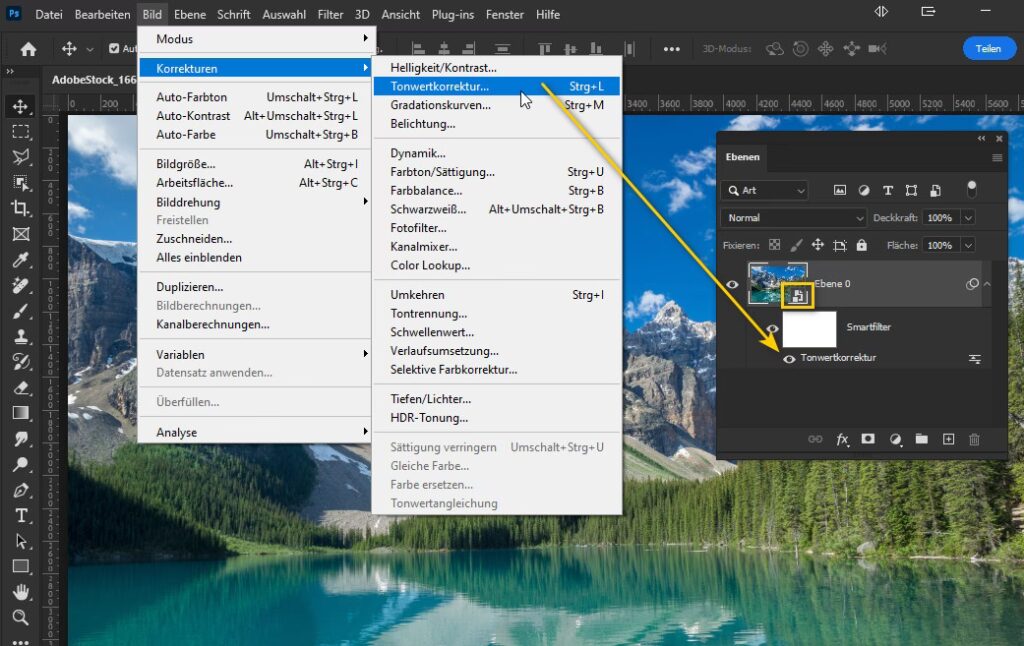Open the Filter menu in menu bar

(330, 15)
